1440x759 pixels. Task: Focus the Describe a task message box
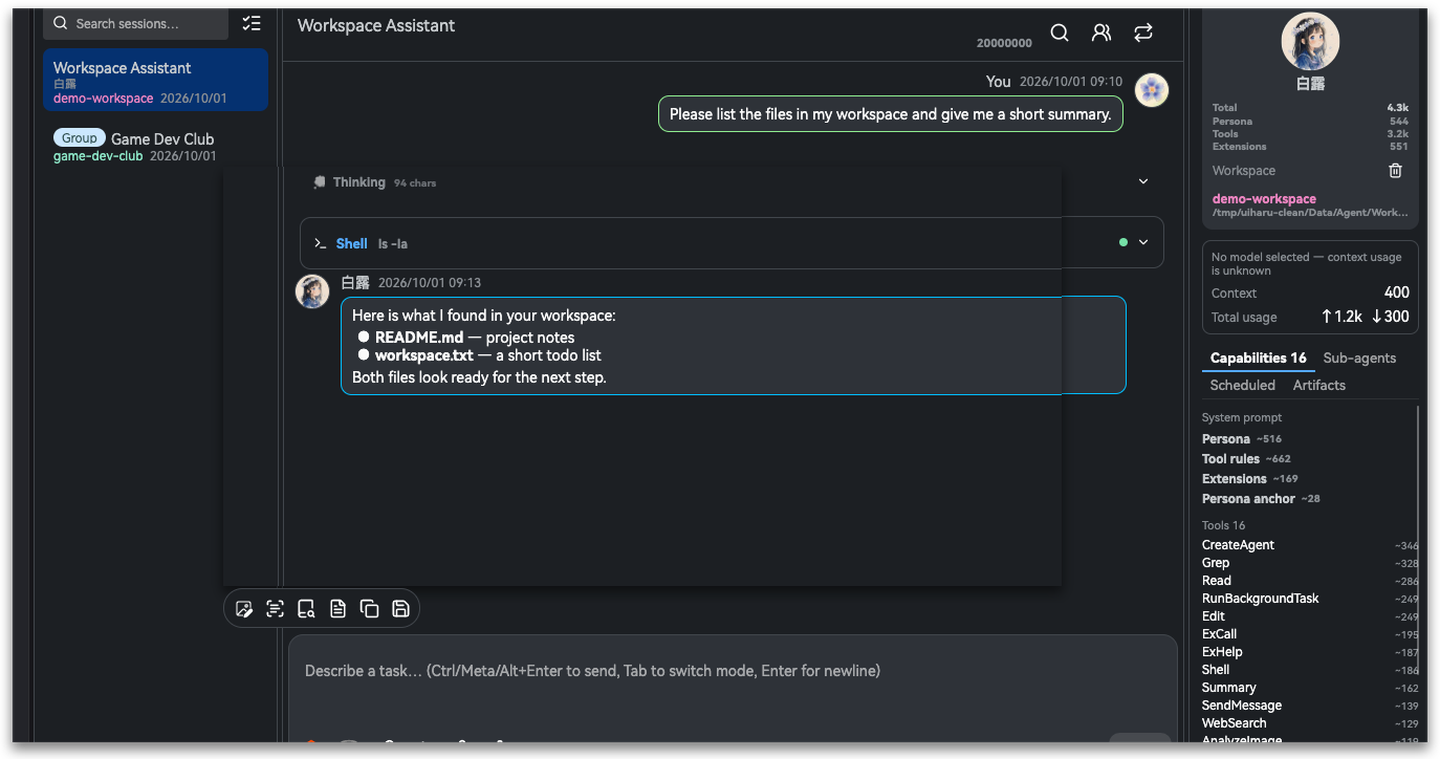pyautogui.click(x=732, y=671)
